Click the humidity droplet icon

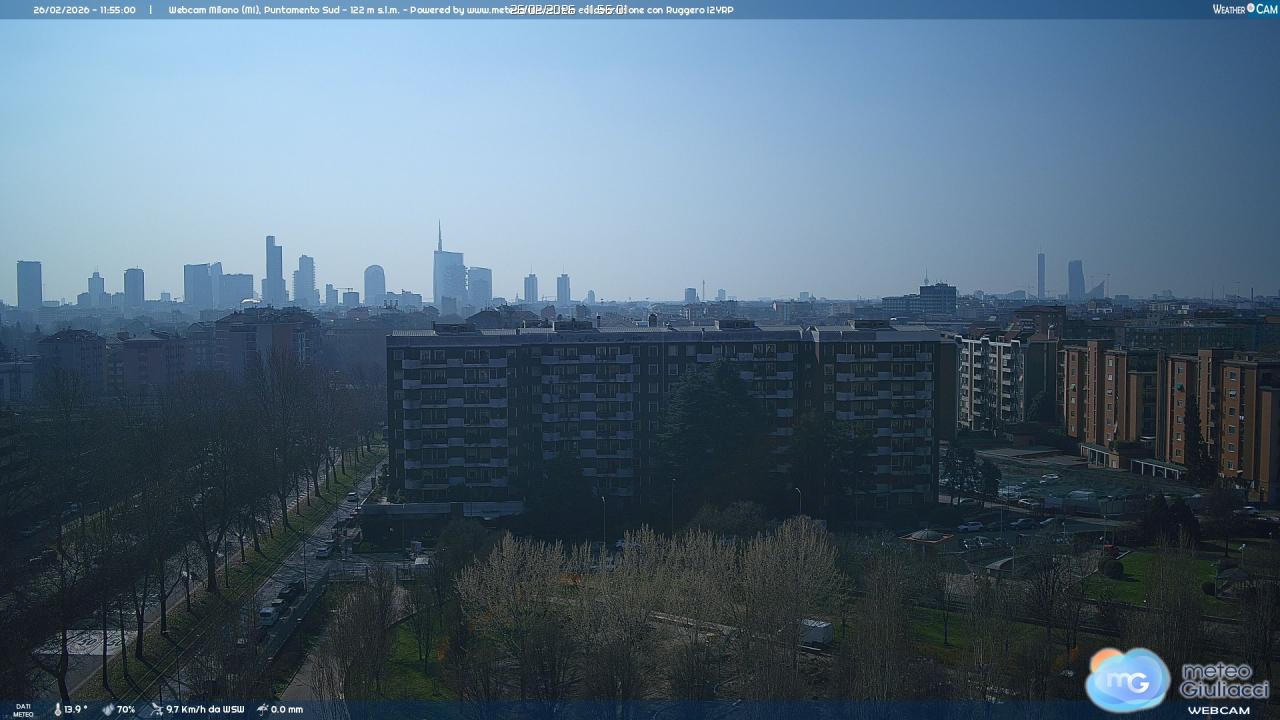[107, 709]
